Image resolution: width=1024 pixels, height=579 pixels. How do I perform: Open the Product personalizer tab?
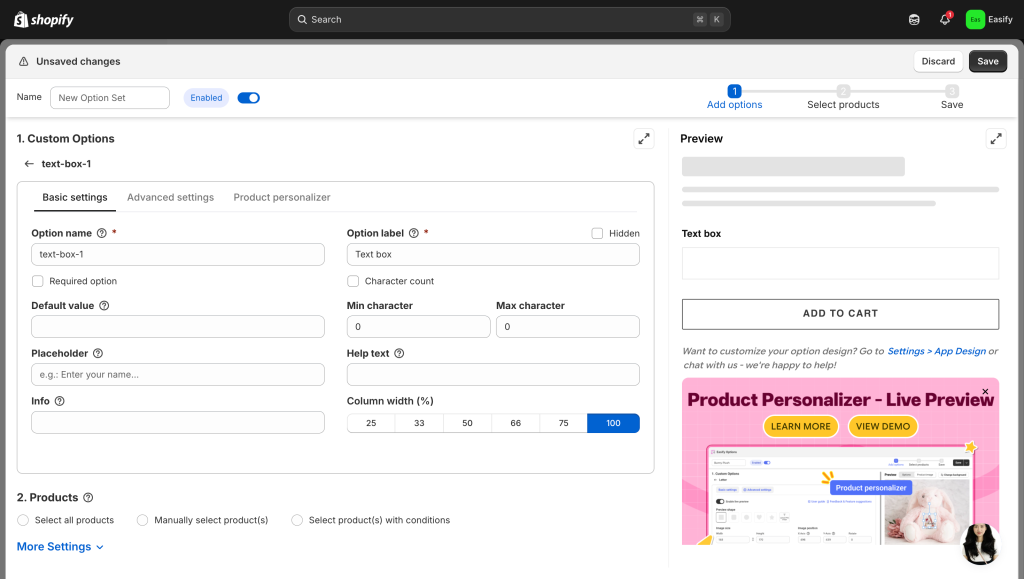coord(282,197)
